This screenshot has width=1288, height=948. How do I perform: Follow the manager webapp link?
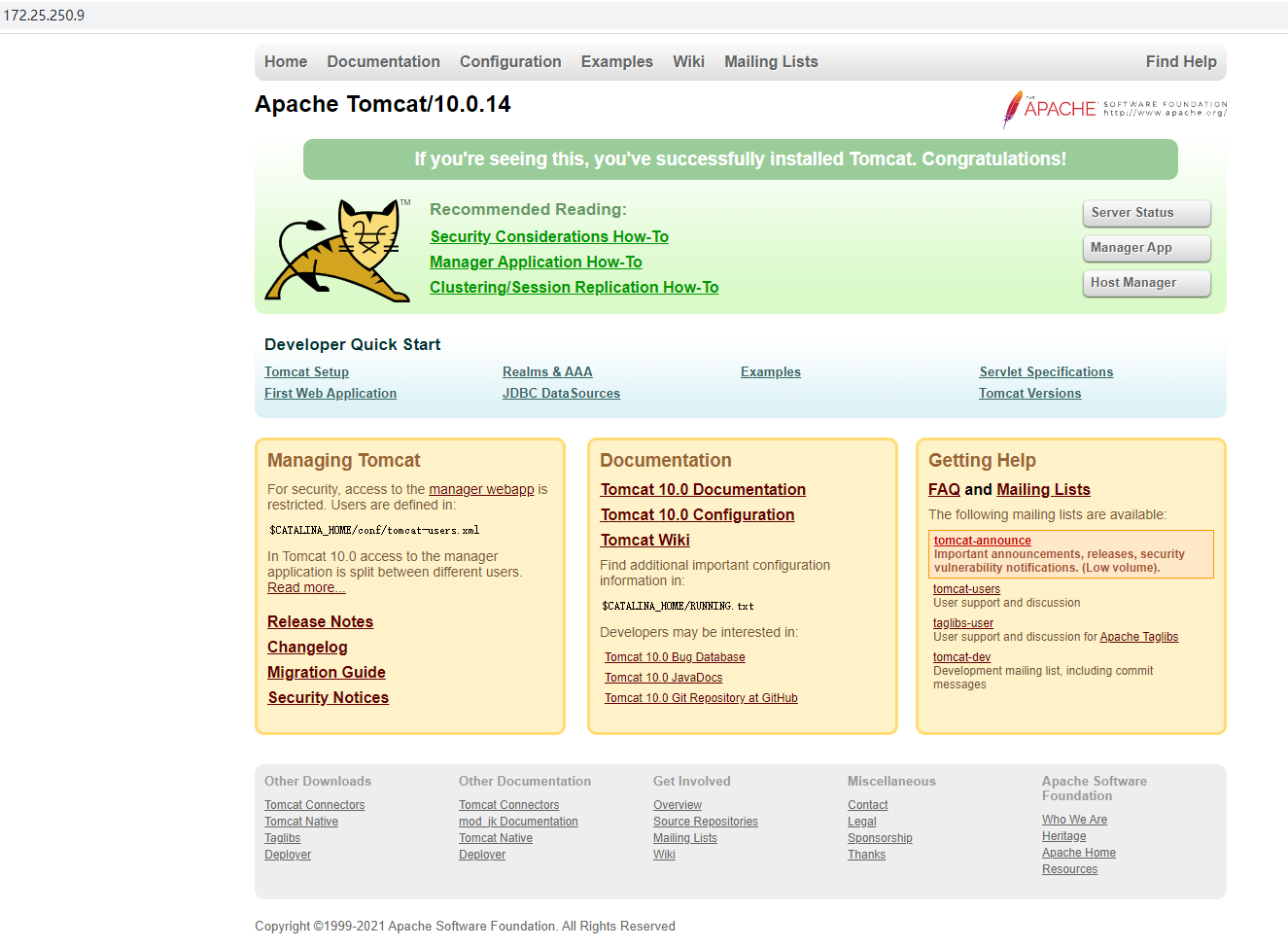[481, 489]
